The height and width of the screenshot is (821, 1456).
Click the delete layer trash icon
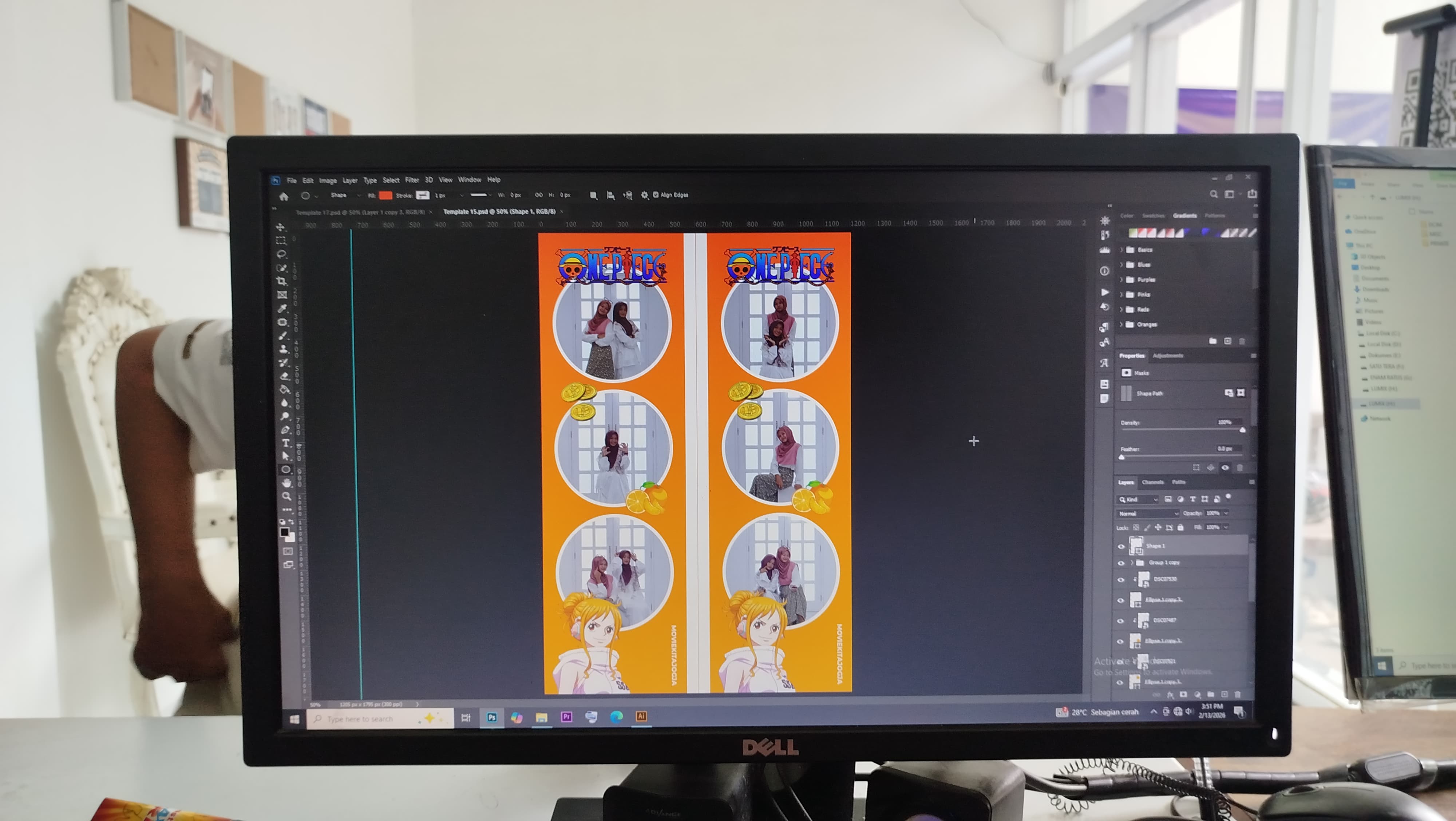coord(1238,694)
